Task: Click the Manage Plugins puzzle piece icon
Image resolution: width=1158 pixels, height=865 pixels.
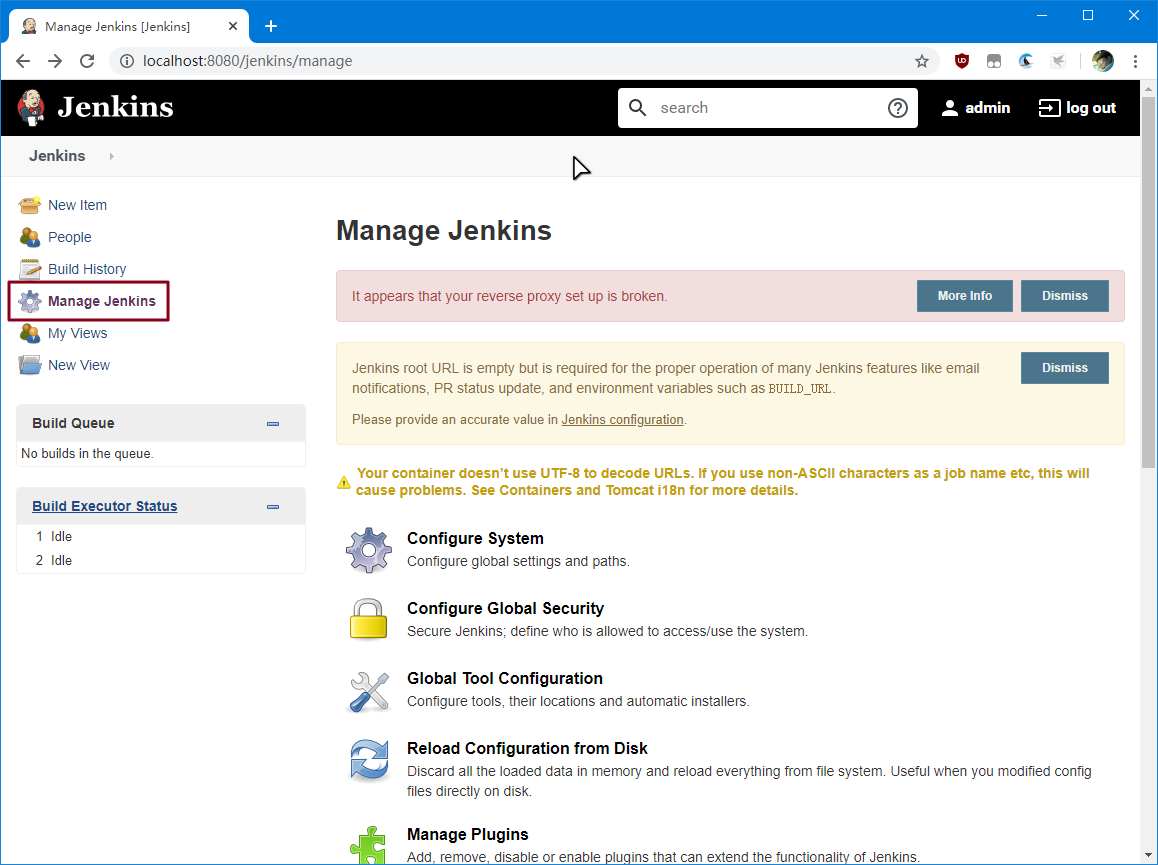Action: tap(368, 845)
